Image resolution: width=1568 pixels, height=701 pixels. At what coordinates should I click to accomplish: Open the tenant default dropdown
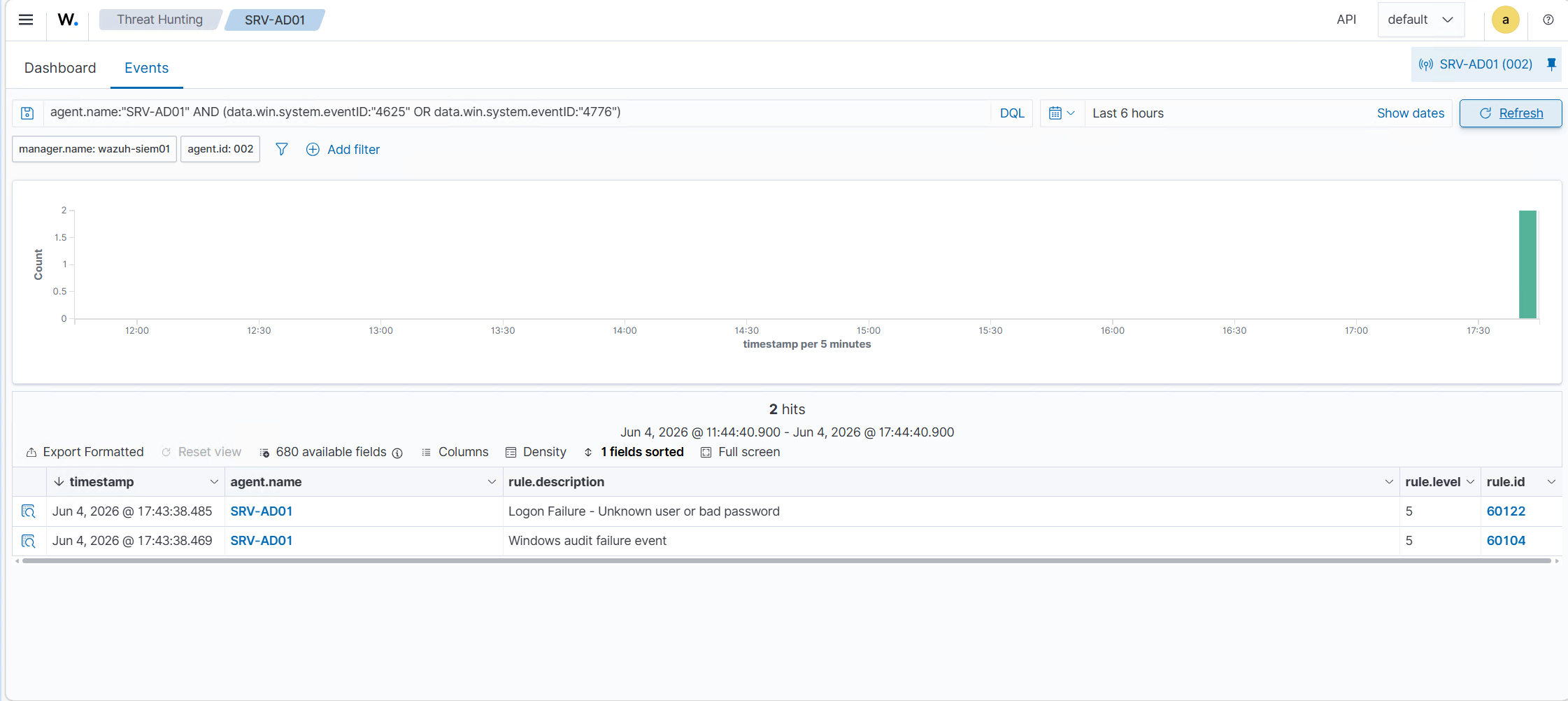(1421, 20)
